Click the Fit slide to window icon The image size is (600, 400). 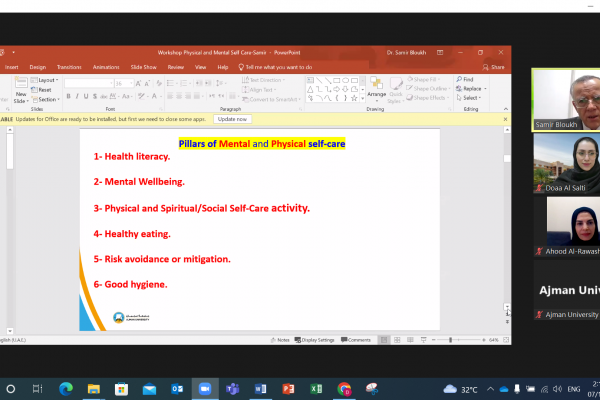(504, 340)
